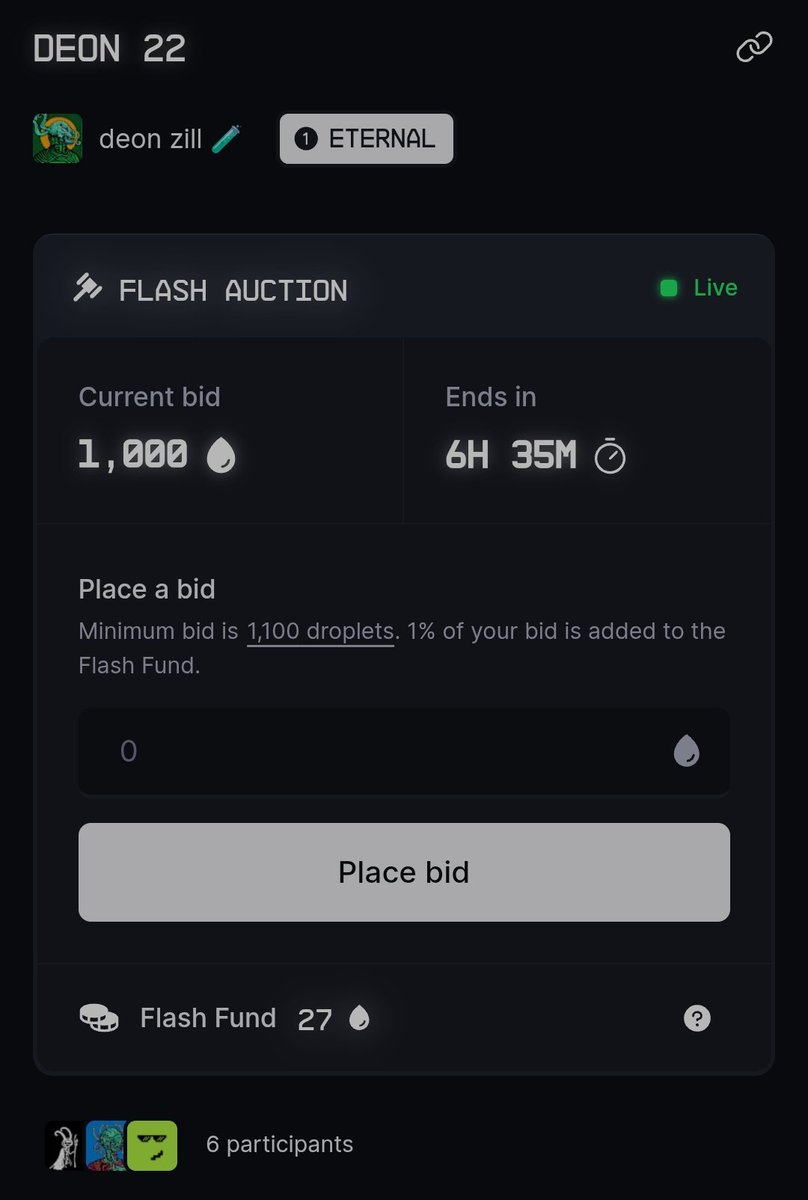View the green sunglasses participant avatar

(x=152, y=1145)
